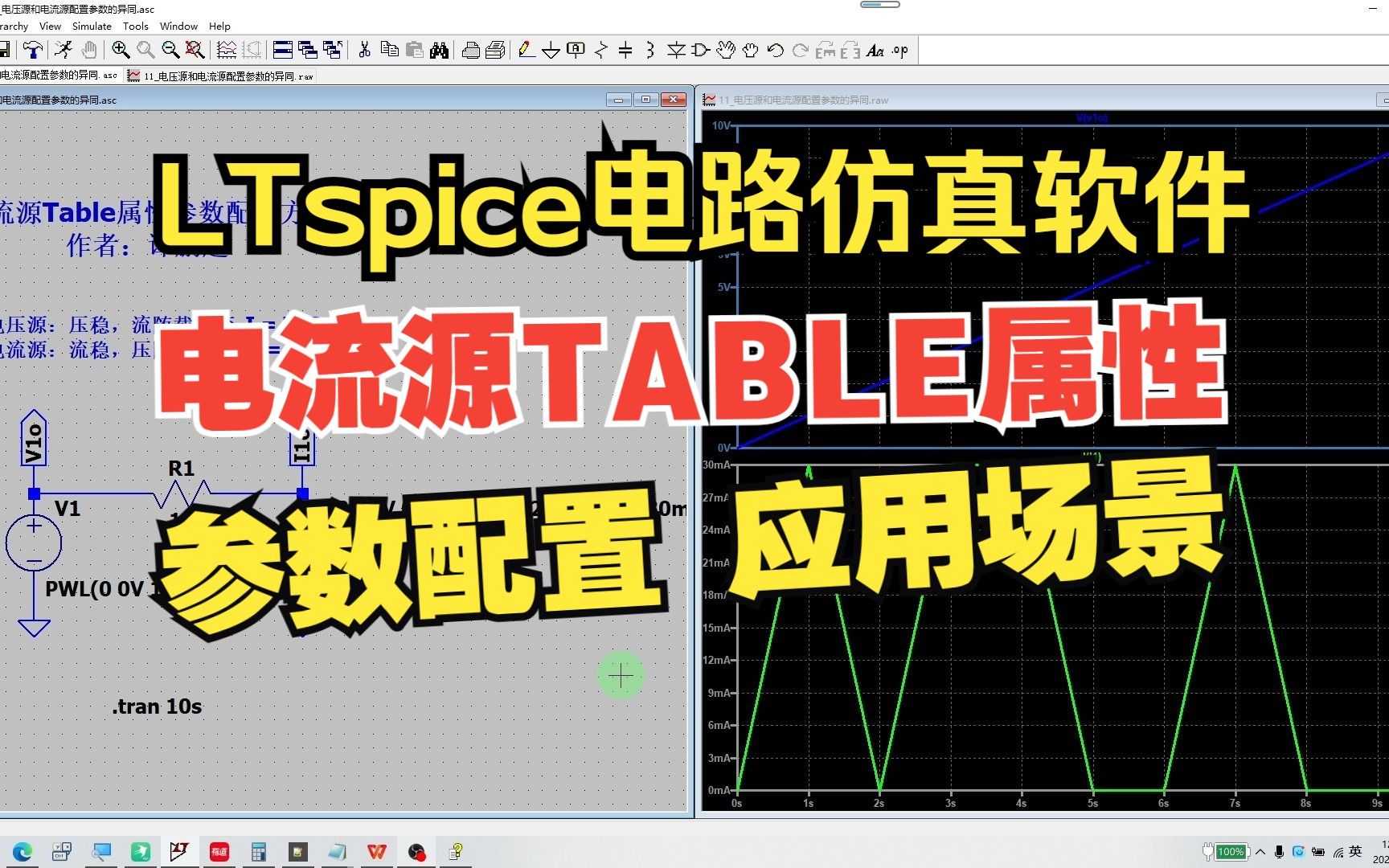Click the Autorange waveform icon
The image size is (1389, 868).
[227, 51]
